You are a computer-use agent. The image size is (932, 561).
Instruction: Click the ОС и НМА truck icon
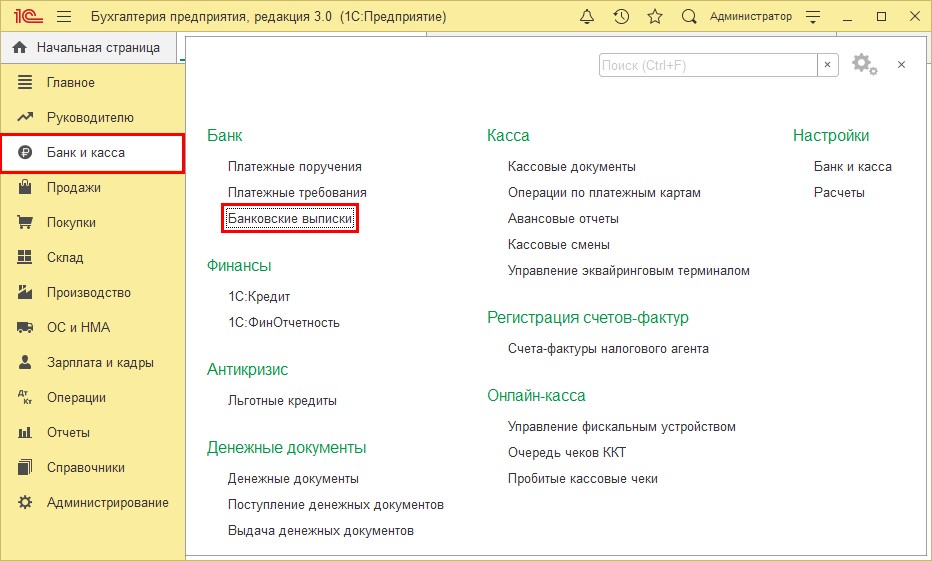click(x=25, y=327)
